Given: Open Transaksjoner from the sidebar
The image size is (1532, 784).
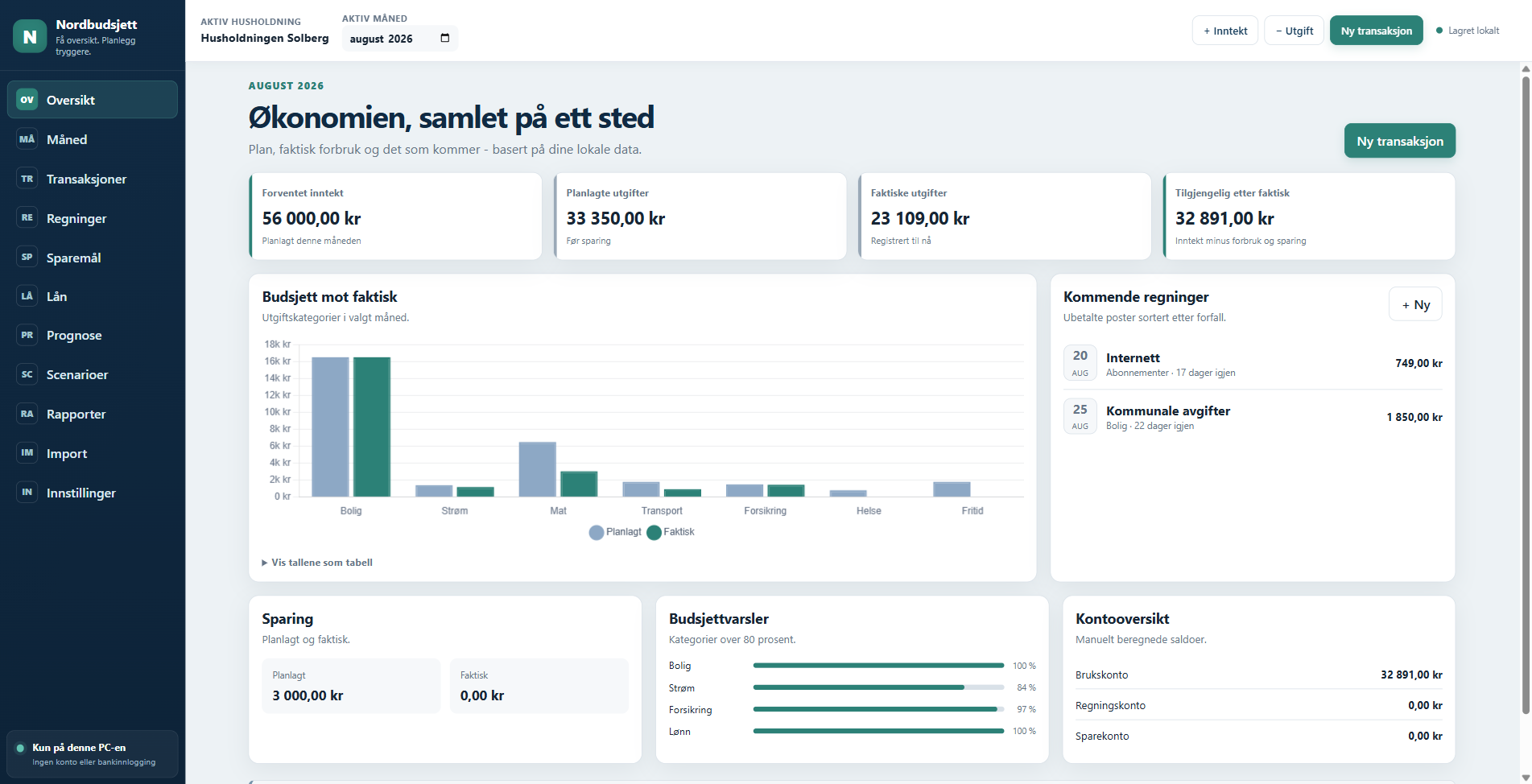Looking at the screenshot, I should pyautogui.click(x=93, y=179).
